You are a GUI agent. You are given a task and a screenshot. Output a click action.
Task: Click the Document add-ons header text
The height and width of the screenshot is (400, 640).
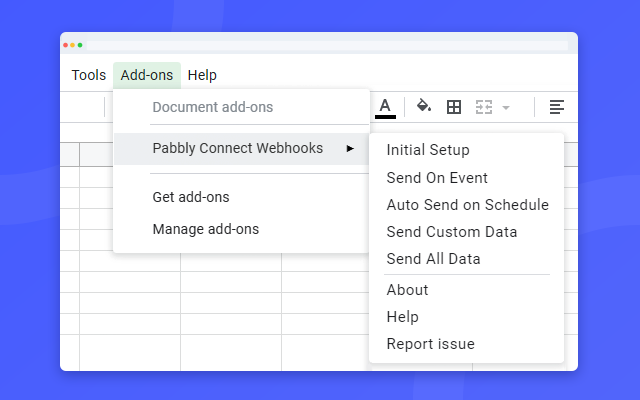point(213,107)
